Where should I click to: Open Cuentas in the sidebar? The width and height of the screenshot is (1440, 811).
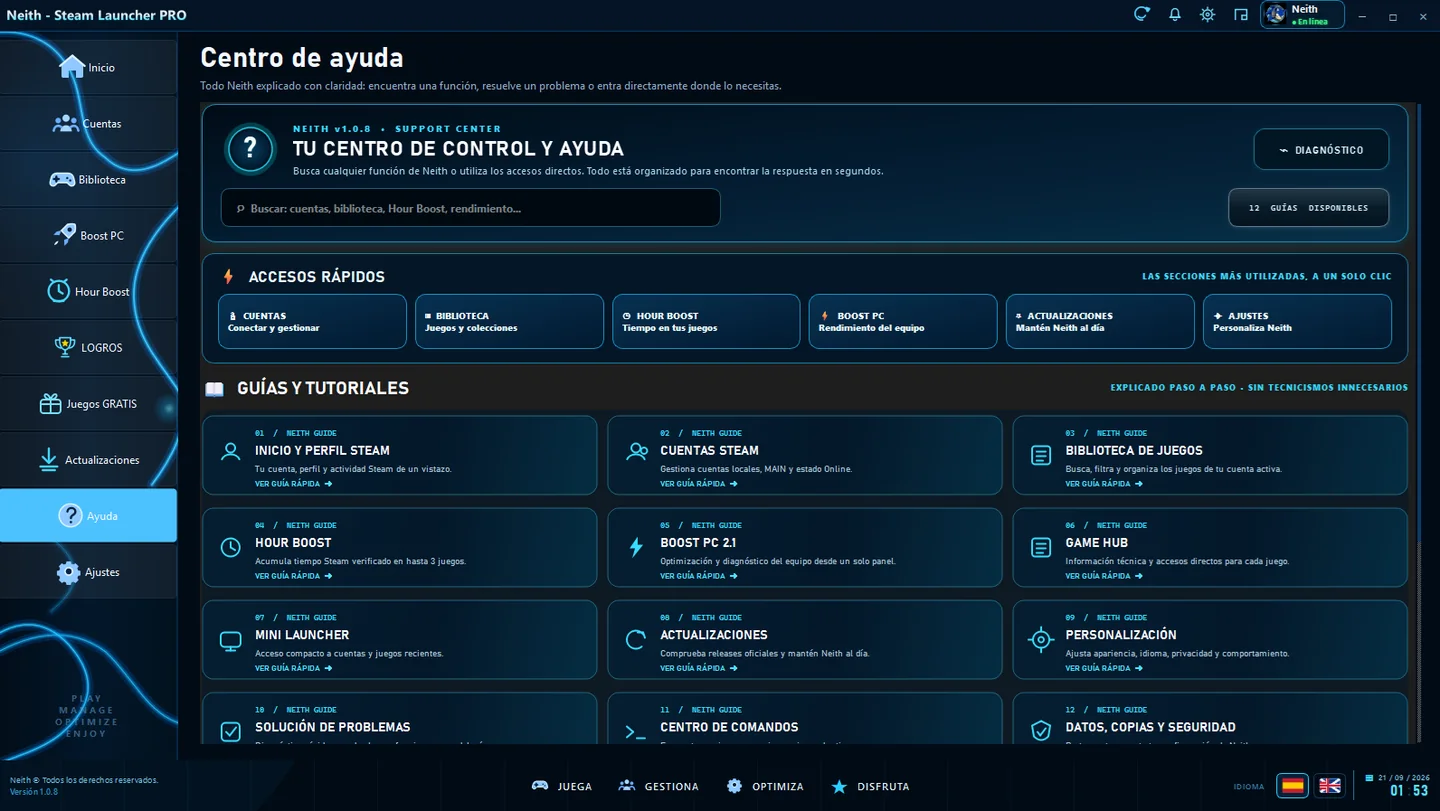[x=89, y=123]
